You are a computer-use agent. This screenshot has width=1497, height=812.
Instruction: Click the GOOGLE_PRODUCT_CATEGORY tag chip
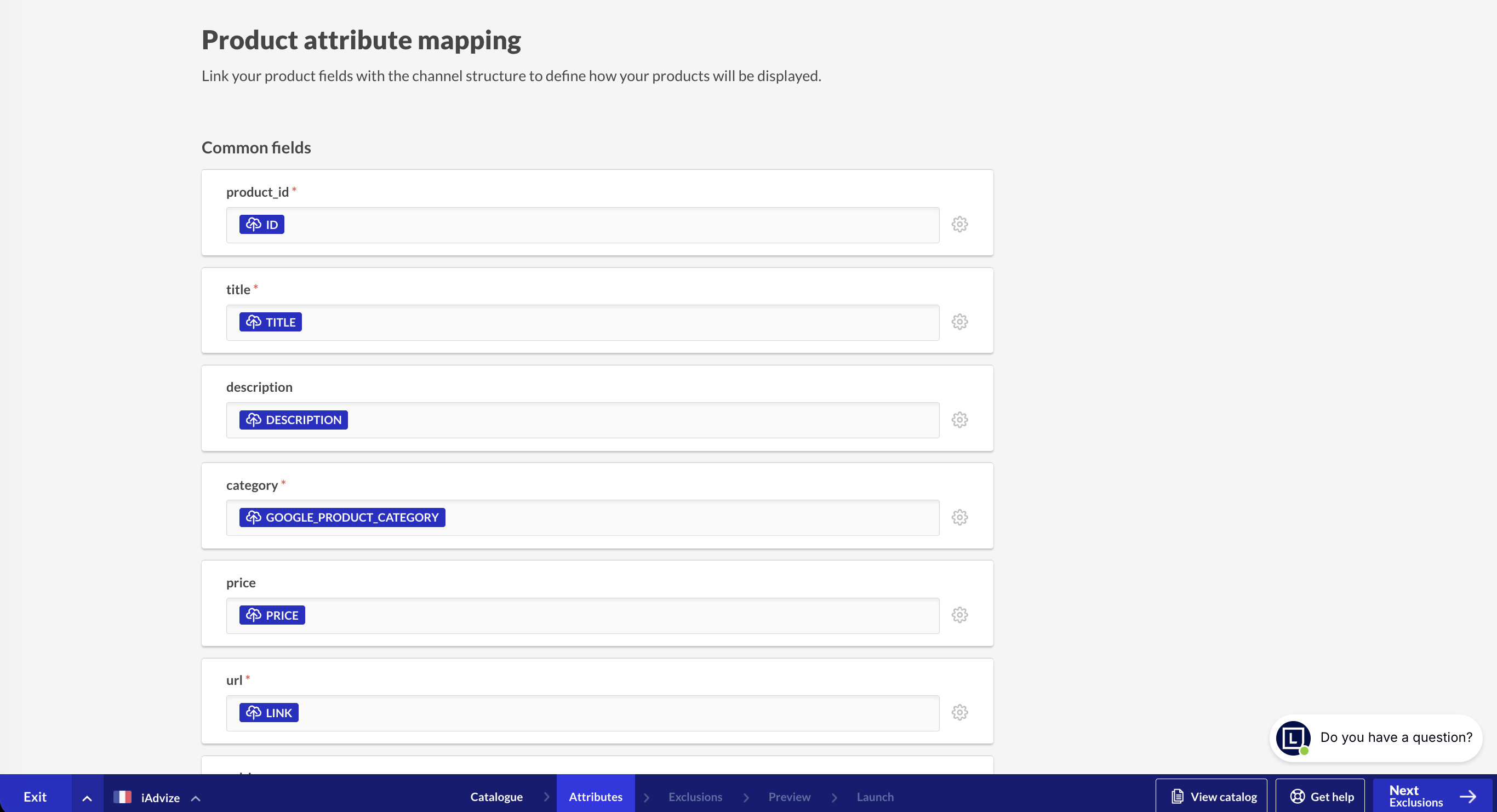342,517
